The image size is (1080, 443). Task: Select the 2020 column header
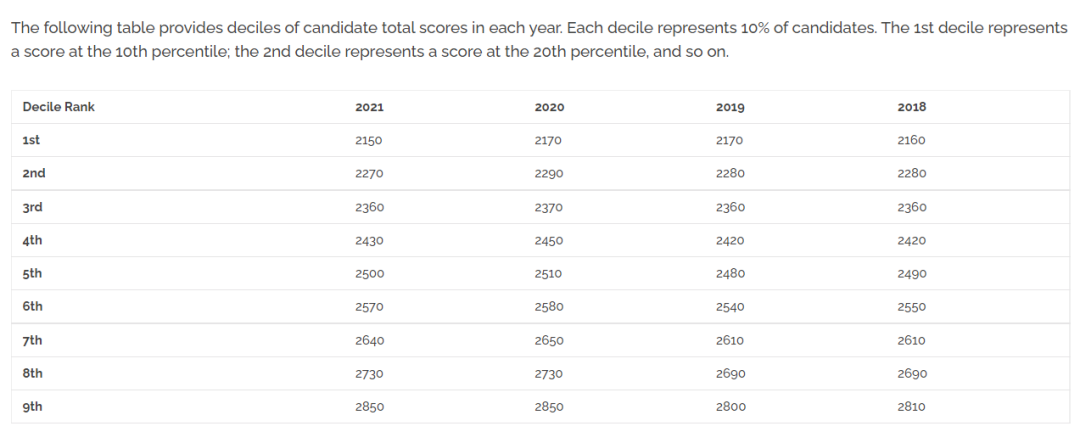pos(549,107)
